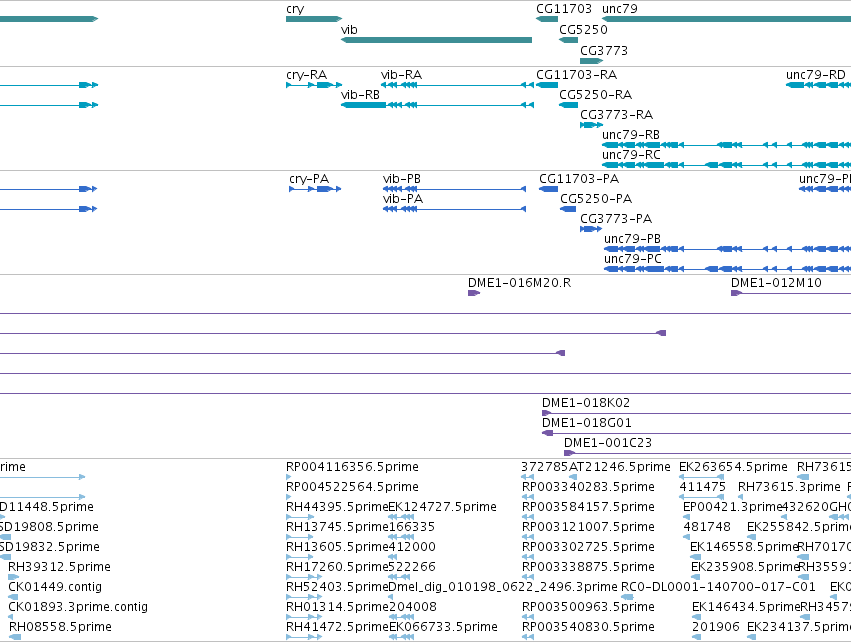Select the RH01314.5prime EST label

coord(337,608)
